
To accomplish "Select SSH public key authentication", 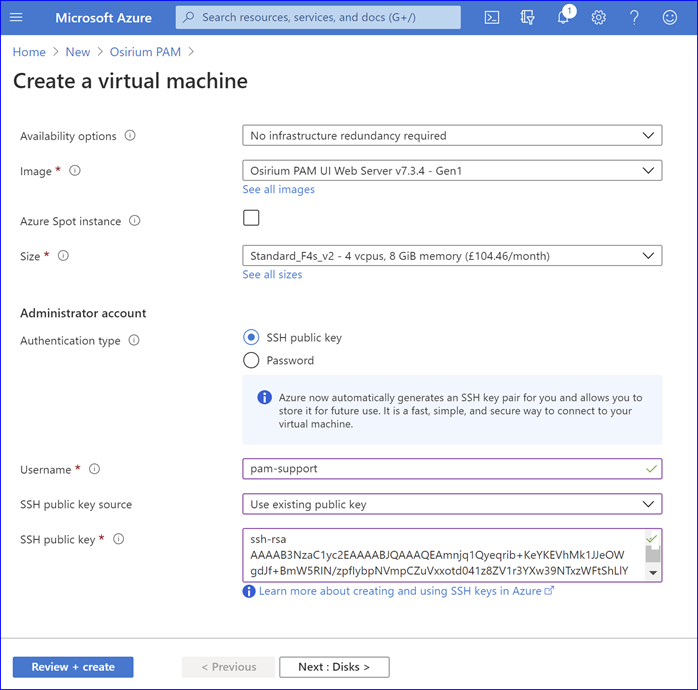I will click(251, 337).
